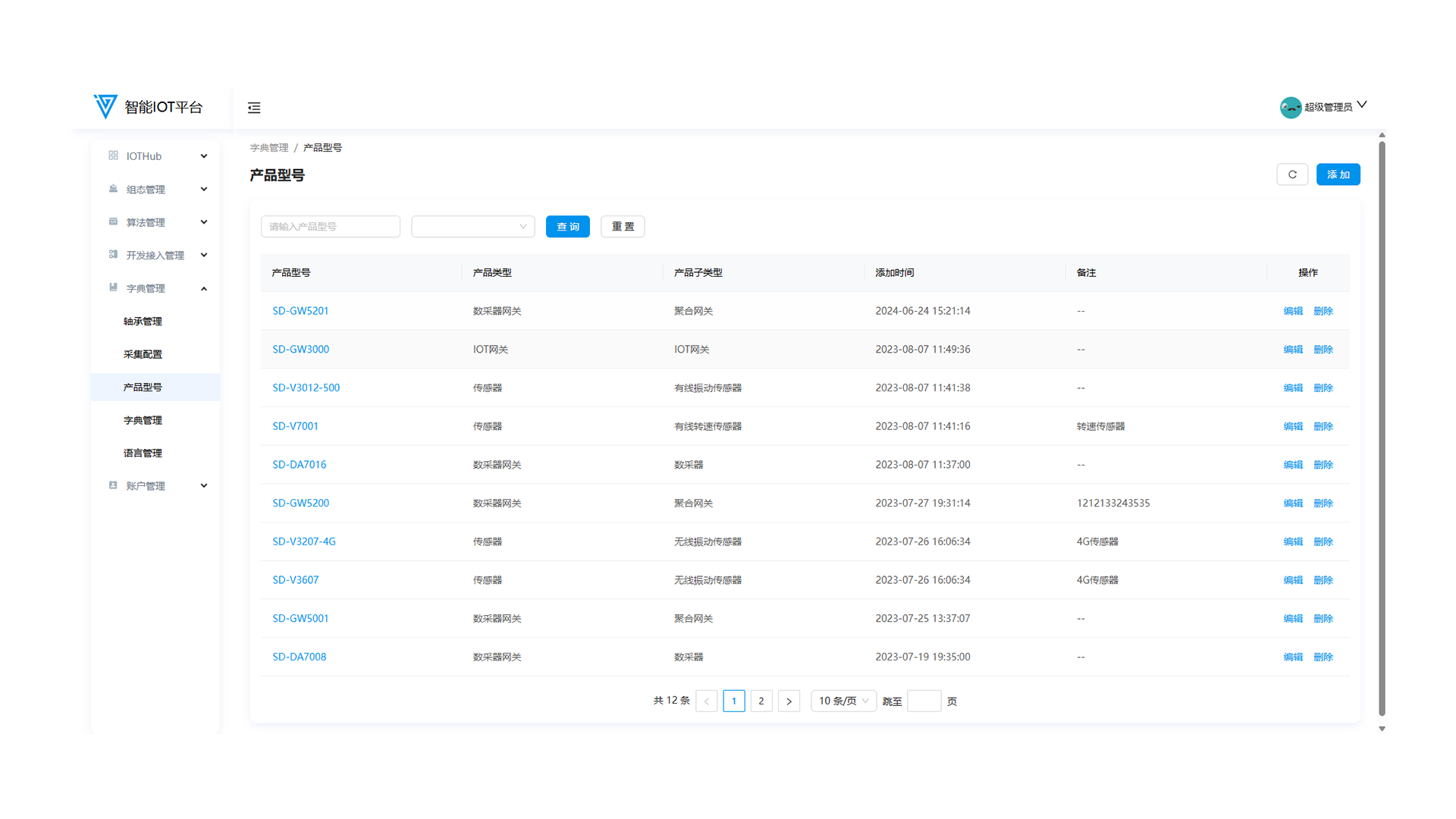The image size is (1456, 819).
Task: Click the 算法管理 sidebar icon
Action: point(113,221)
